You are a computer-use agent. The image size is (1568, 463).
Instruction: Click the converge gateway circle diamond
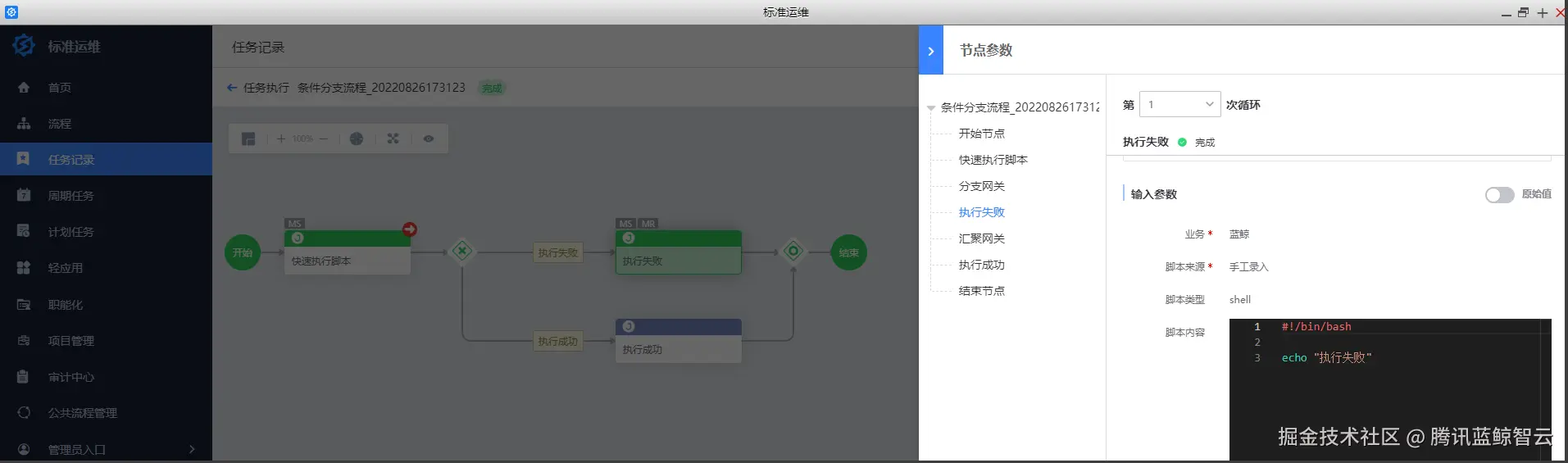click(x=793, y=251)
